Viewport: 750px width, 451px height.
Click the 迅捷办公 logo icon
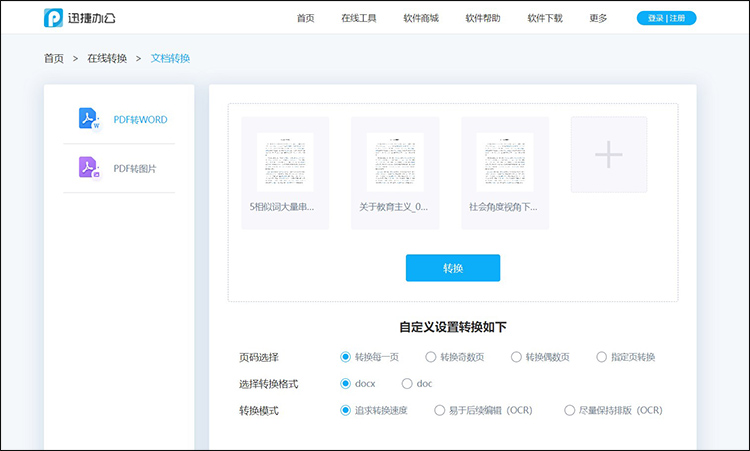53,18
